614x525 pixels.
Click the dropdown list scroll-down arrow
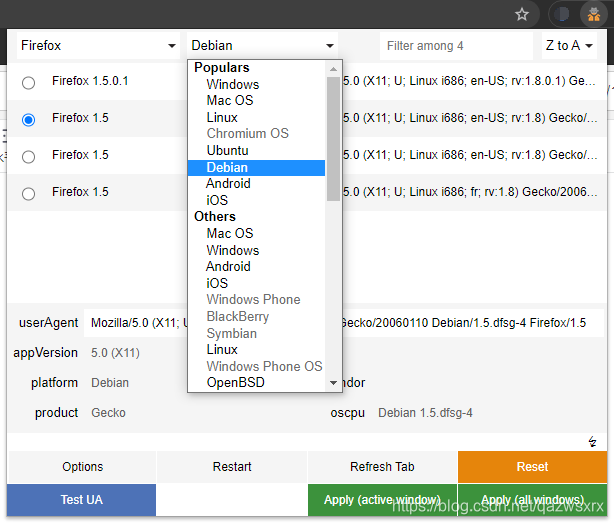pos(333,382)
